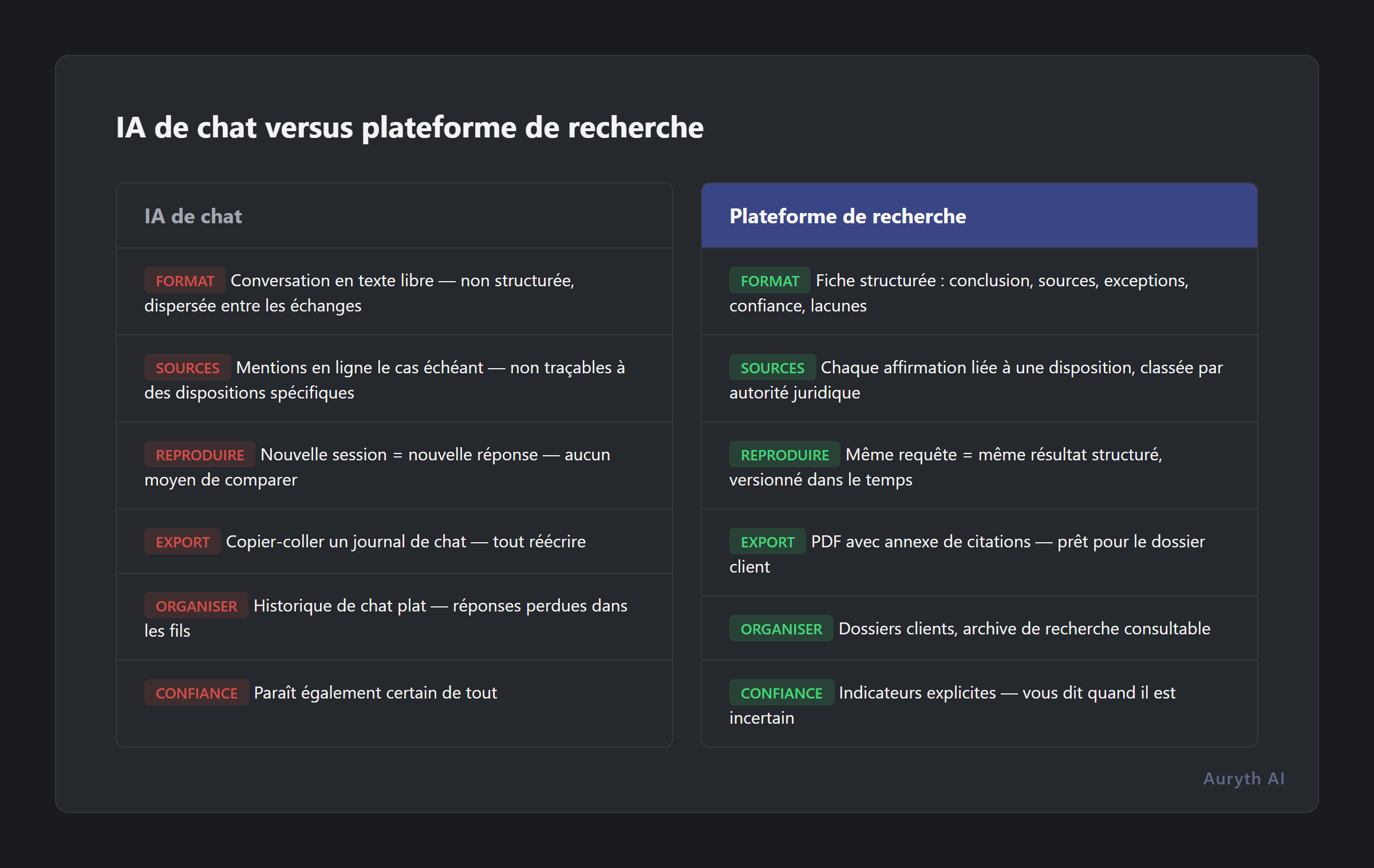This screenshot has height=868, width=1374.
Task: Select the ORGANISER badge in the left column
Action: tap(196, 606)
